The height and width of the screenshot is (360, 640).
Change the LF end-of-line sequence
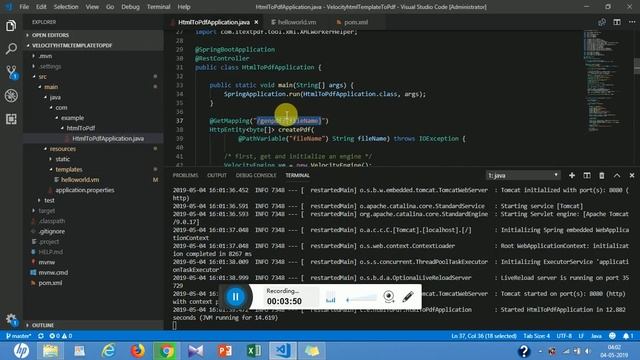(581, 336)
